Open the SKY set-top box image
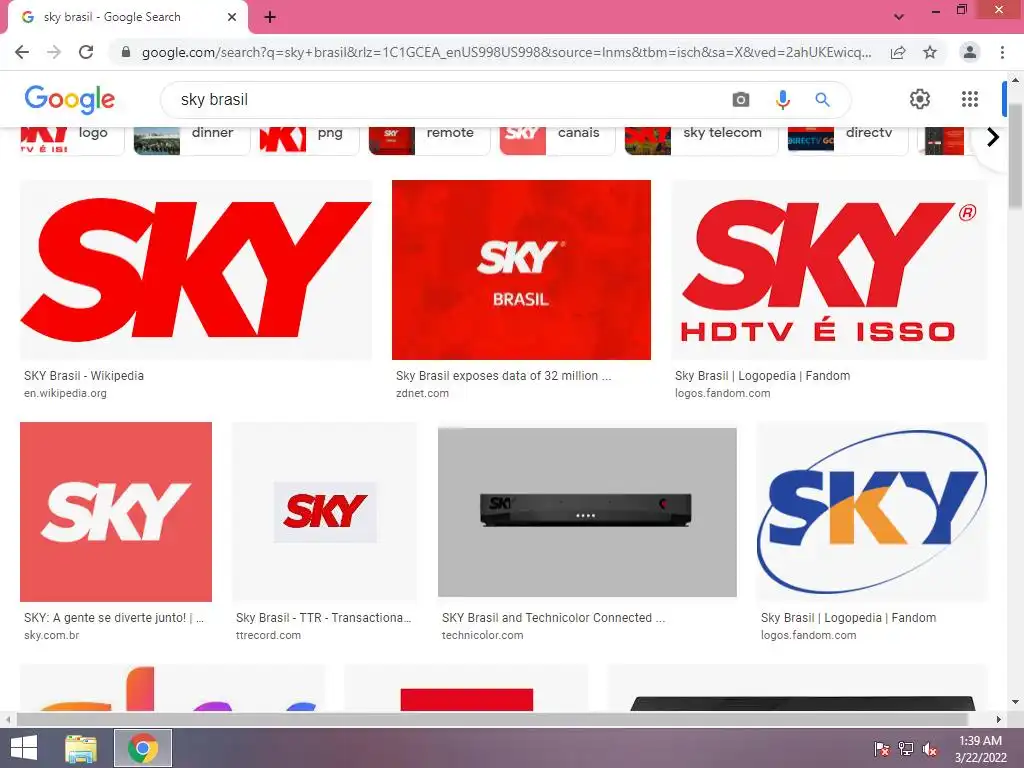The width and height of the screenshot is (1024, 768). click(587, 511)
